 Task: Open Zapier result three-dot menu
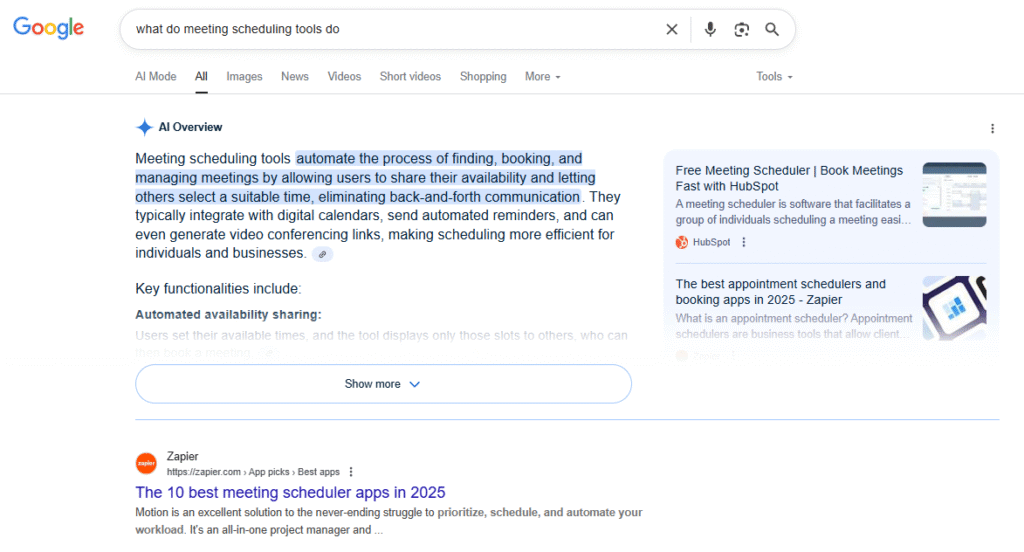coord(351,472)
